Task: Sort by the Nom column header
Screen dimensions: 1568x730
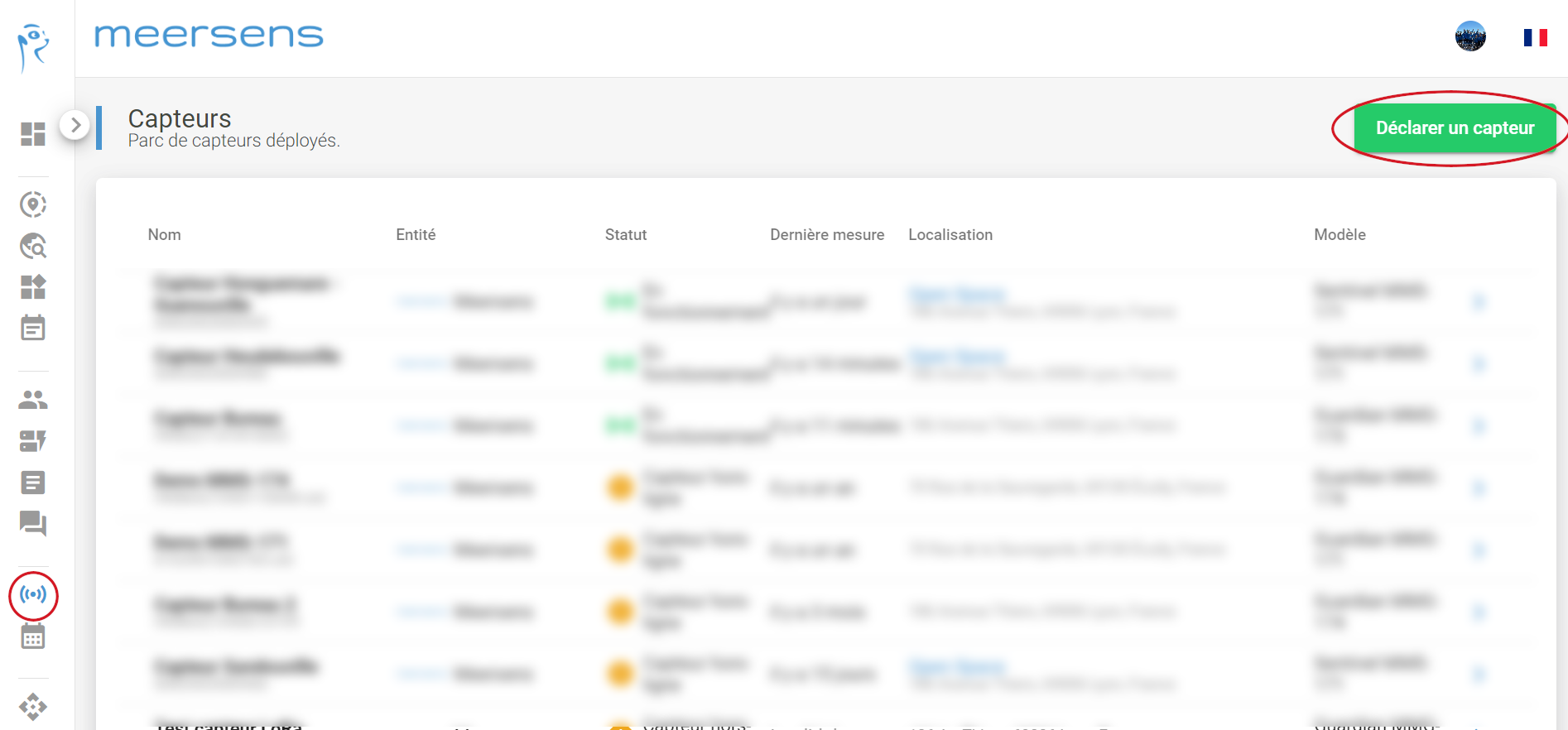Action: pos(164,235)
